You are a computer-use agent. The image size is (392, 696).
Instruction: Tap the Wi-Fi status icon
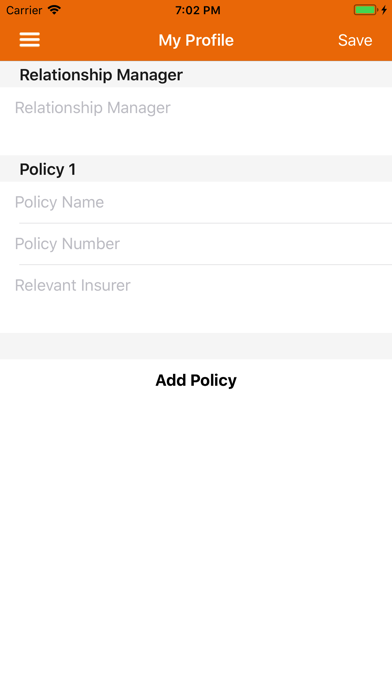[54, 10]
